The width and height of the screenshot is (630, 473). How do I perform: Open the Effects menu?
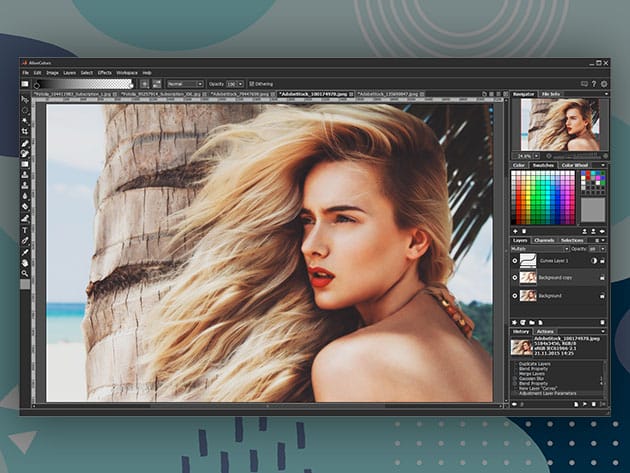click(104, 73)
